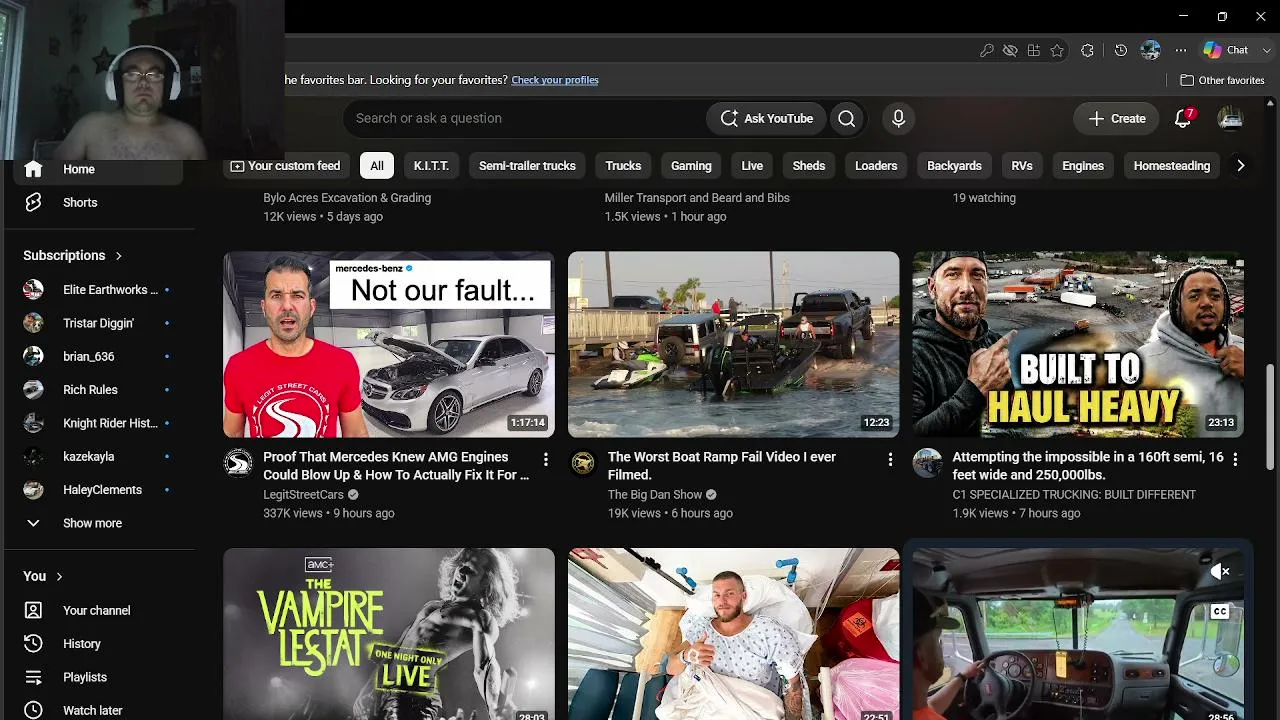Open the Rich Rules channel avatar
1280x720 pixels.
33,390
